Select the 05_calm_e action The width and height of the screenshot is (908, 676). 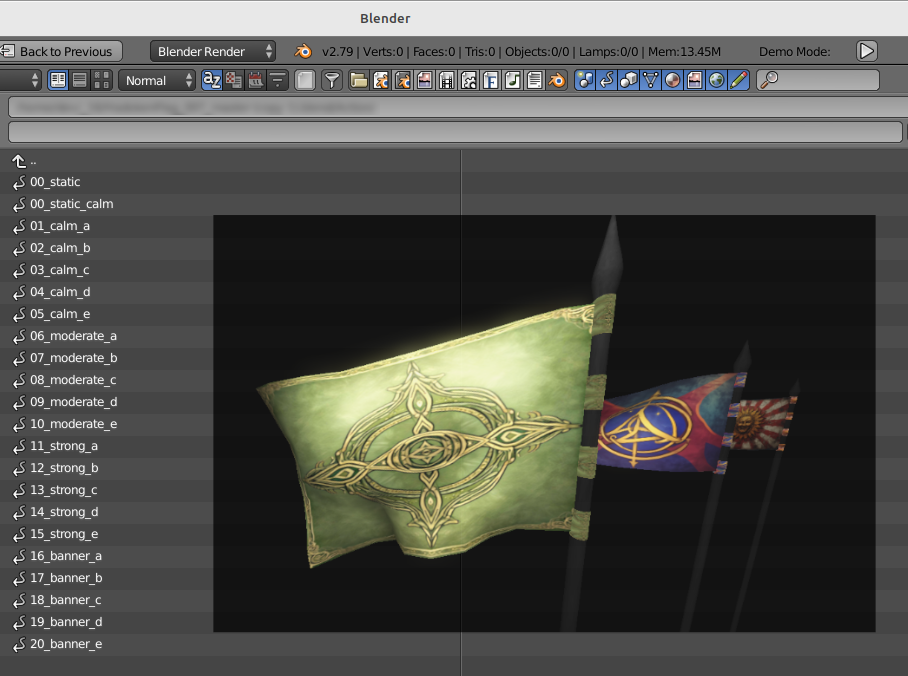[60, 314]
